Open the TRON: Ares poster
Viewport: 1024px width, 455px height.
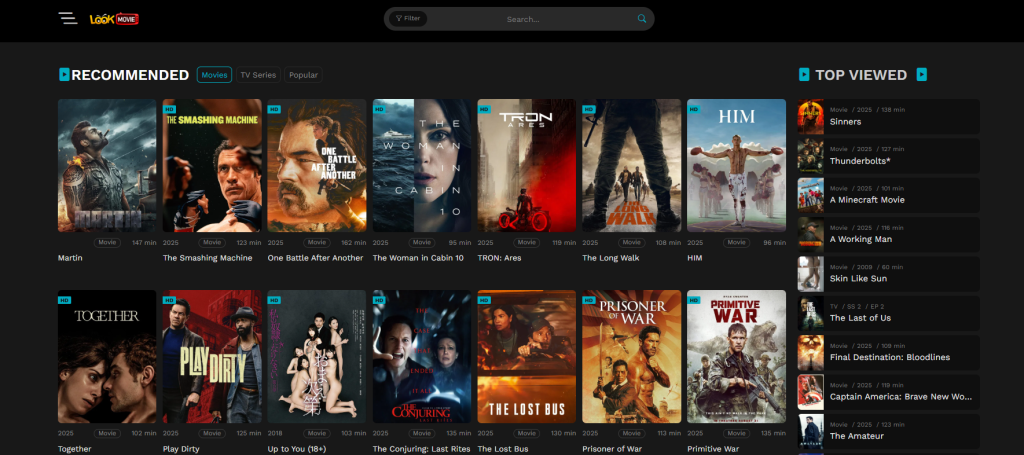tap(526, 166)
